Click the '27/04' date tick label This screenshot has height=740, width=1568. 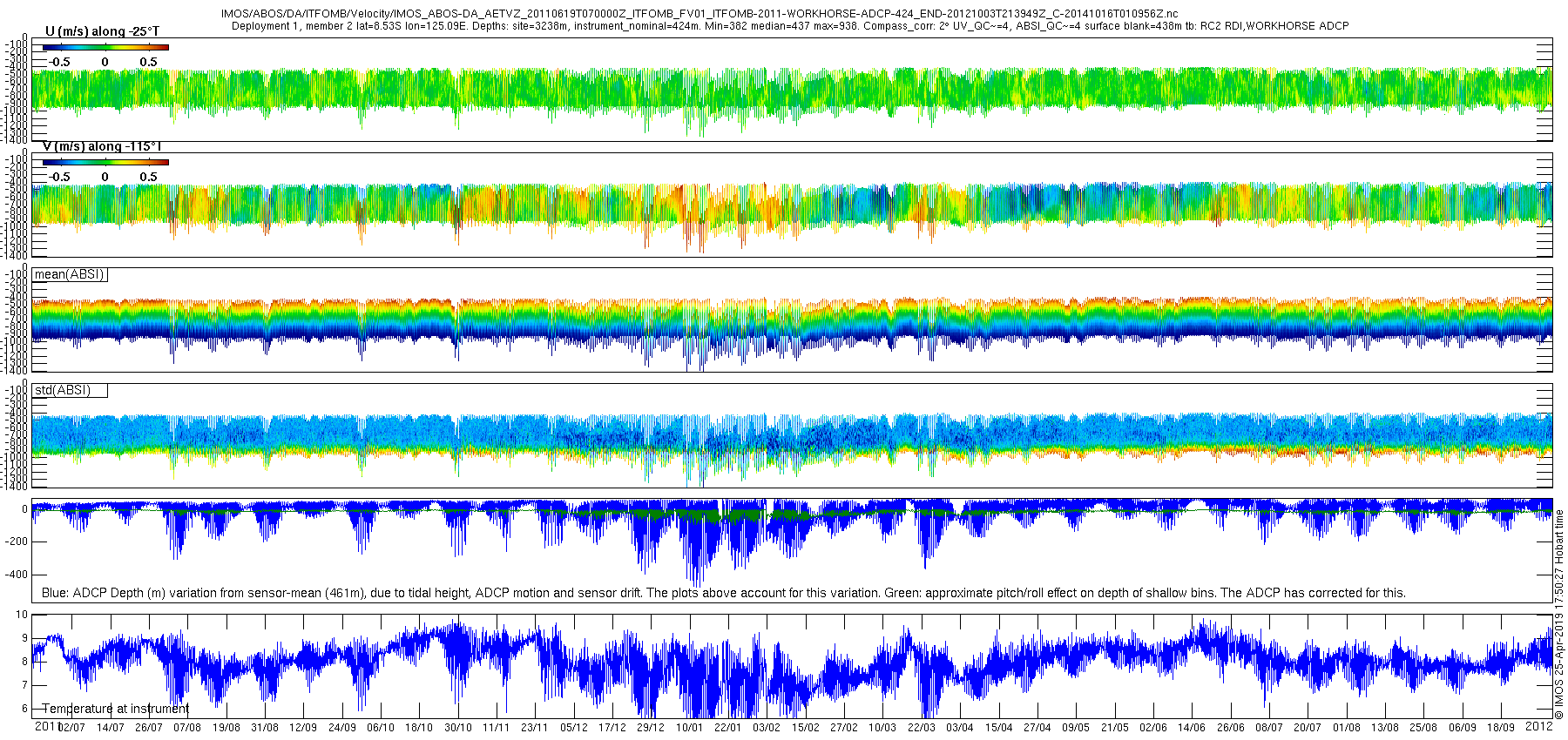point(1037,728)
